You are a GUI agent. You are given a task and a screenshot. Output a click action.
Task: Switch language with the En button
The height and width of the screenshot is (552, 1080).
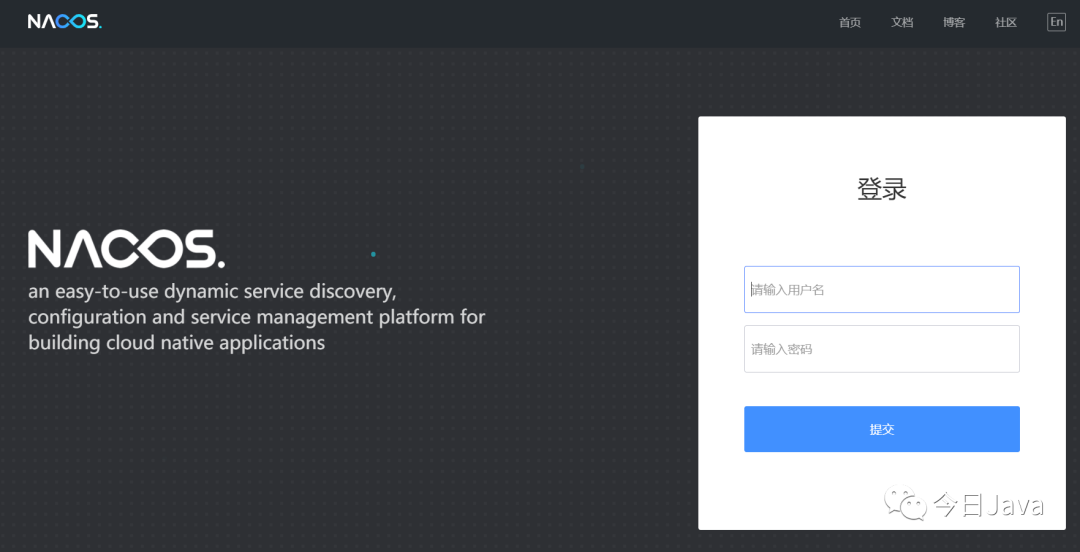click(x=1057, y=22)
